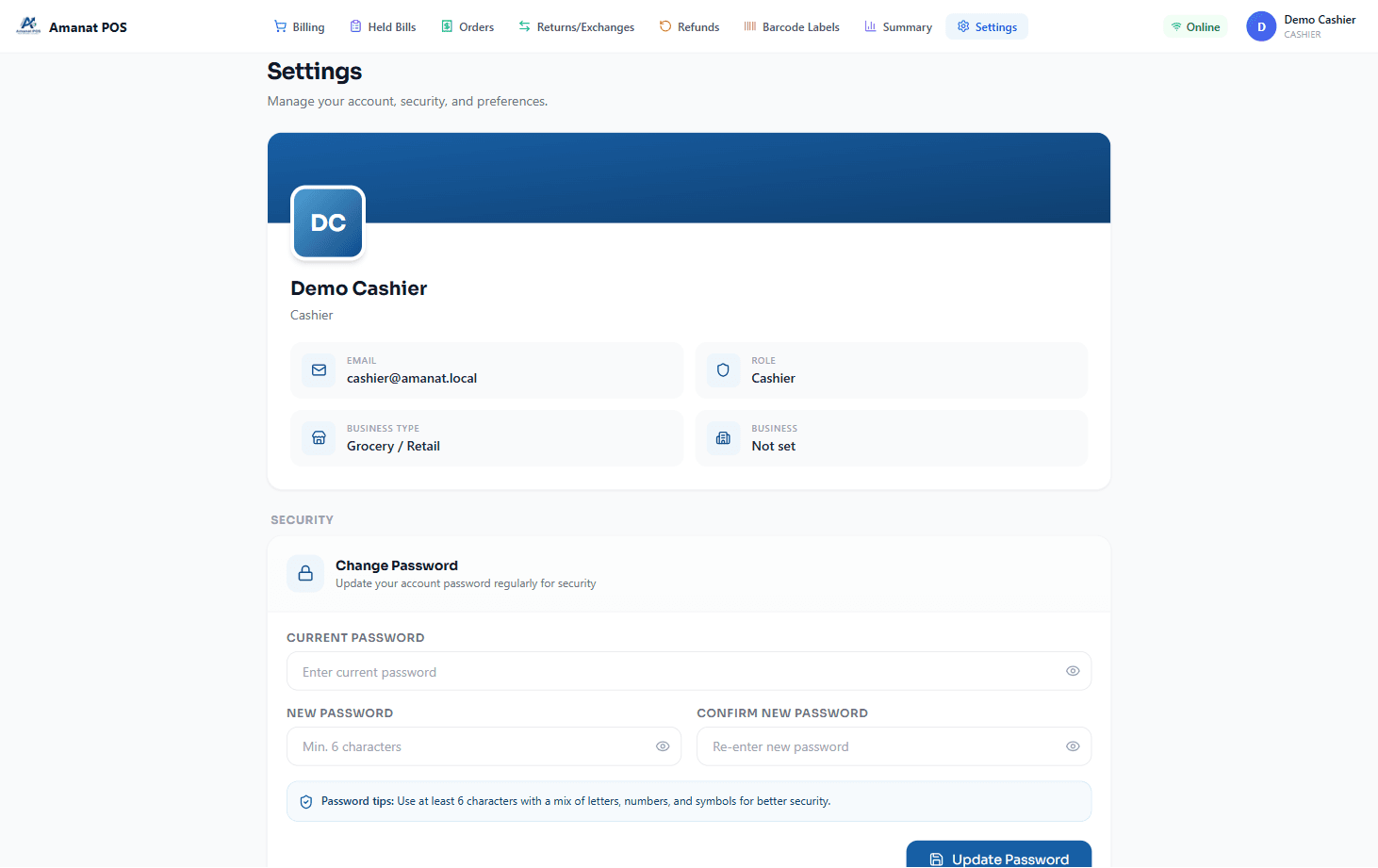Click the Grocery / Retail value
The image size is (1378, 868).
(393, 446)
